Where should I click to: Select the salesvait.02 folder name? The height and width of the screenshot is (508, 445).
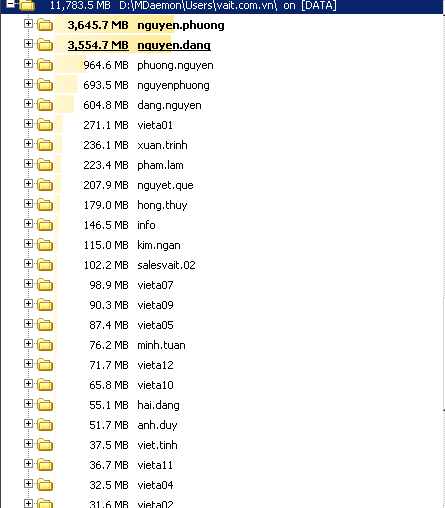[x=166, y=265]
